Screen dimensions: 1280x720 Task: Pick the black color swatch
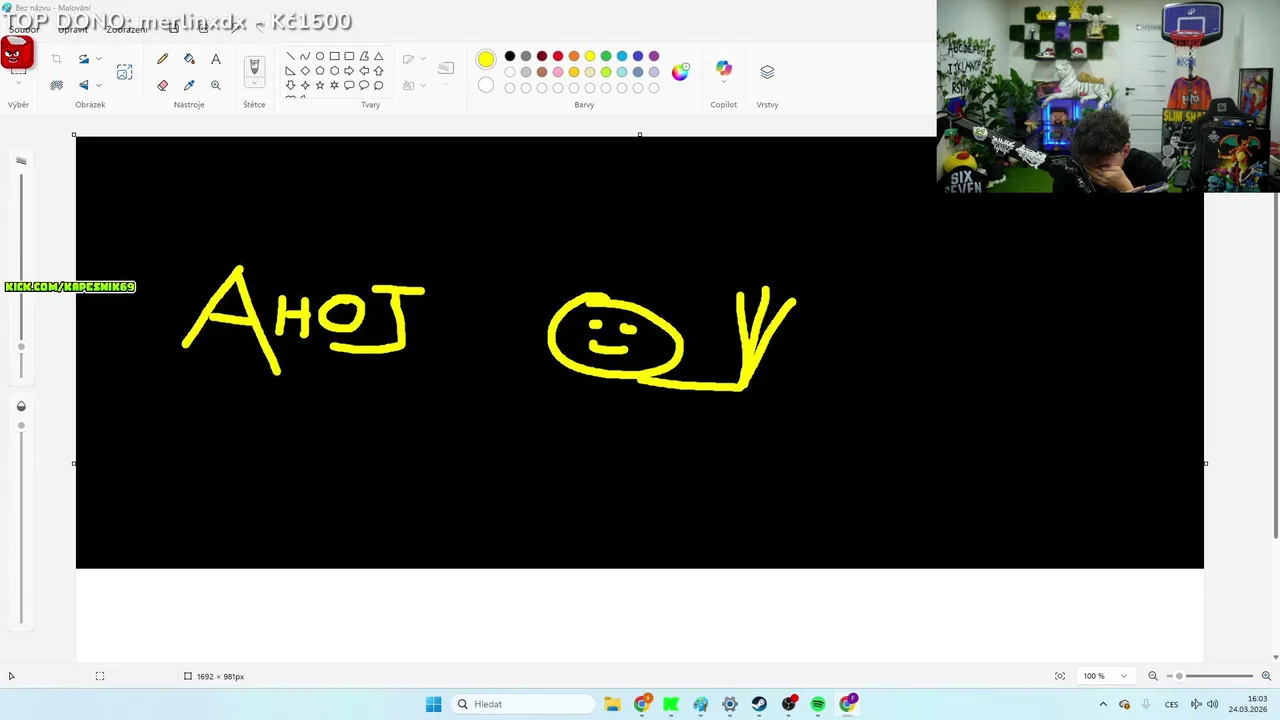tap(510, 56)
